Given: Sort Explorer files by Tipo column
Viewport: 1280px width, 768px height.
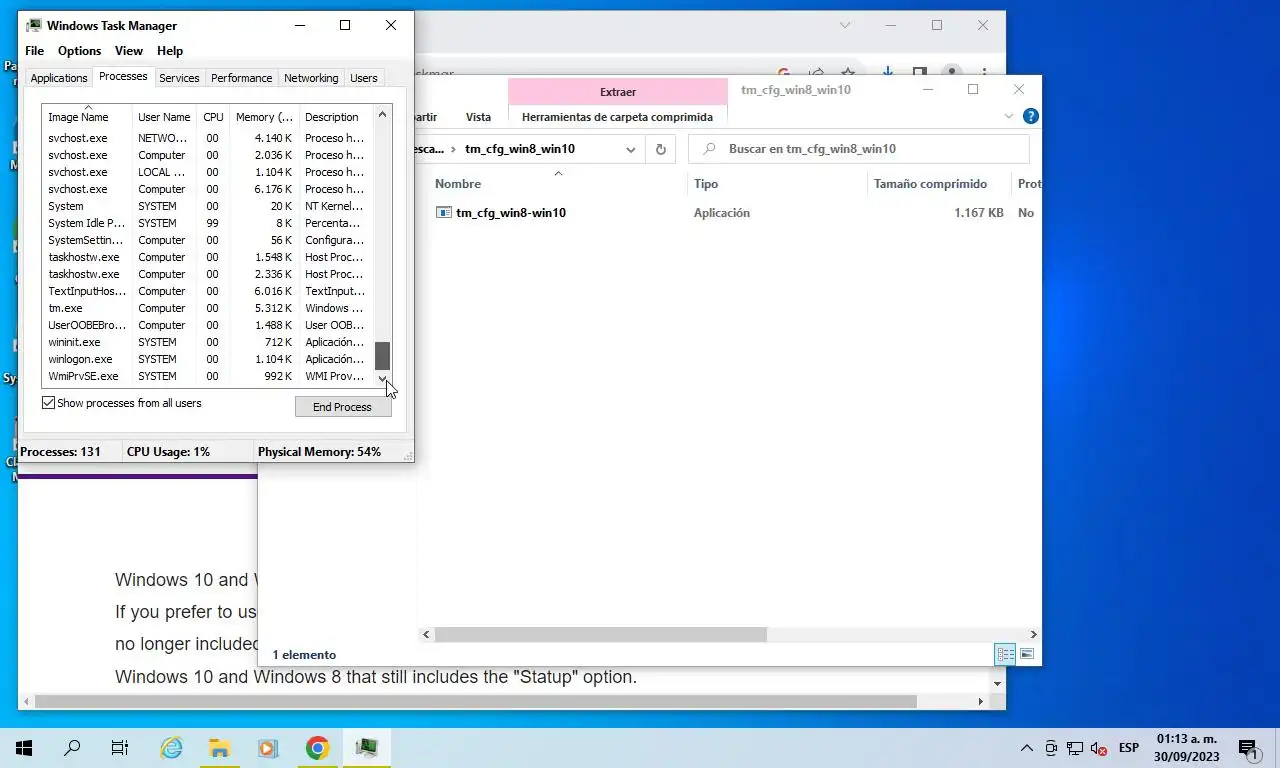Looking at the screenshot, I should pos(777,184).
